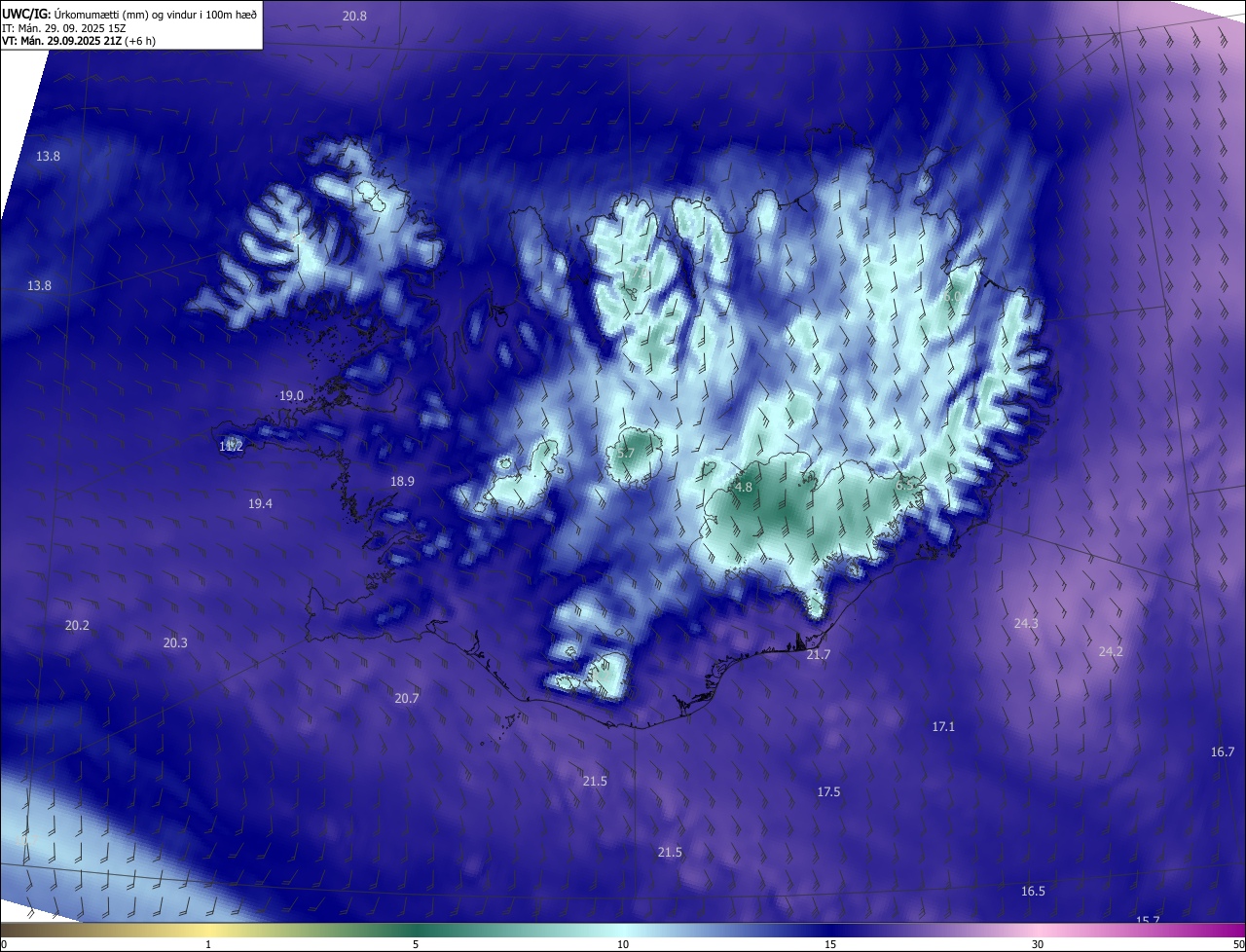Click the color scale tick labeled 10

623,944
